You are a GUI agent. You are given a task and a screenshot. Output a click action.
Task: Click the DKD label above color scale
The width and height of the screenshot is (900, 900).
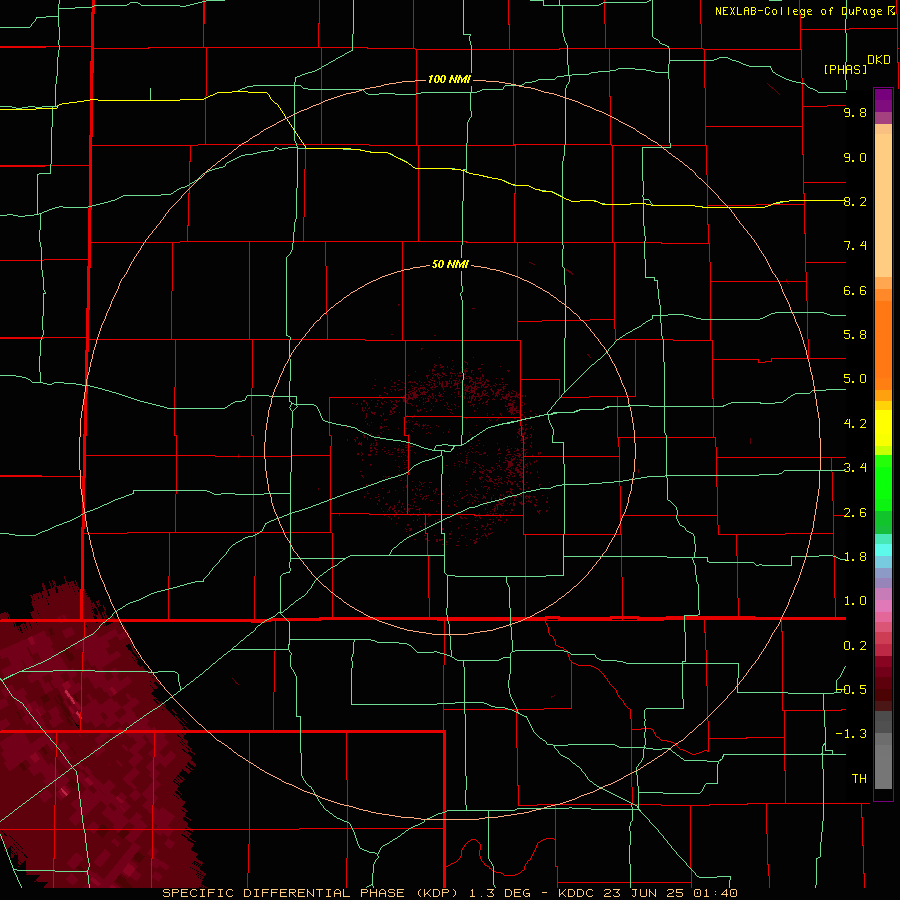pyautogui.click(x=878, y=60)
